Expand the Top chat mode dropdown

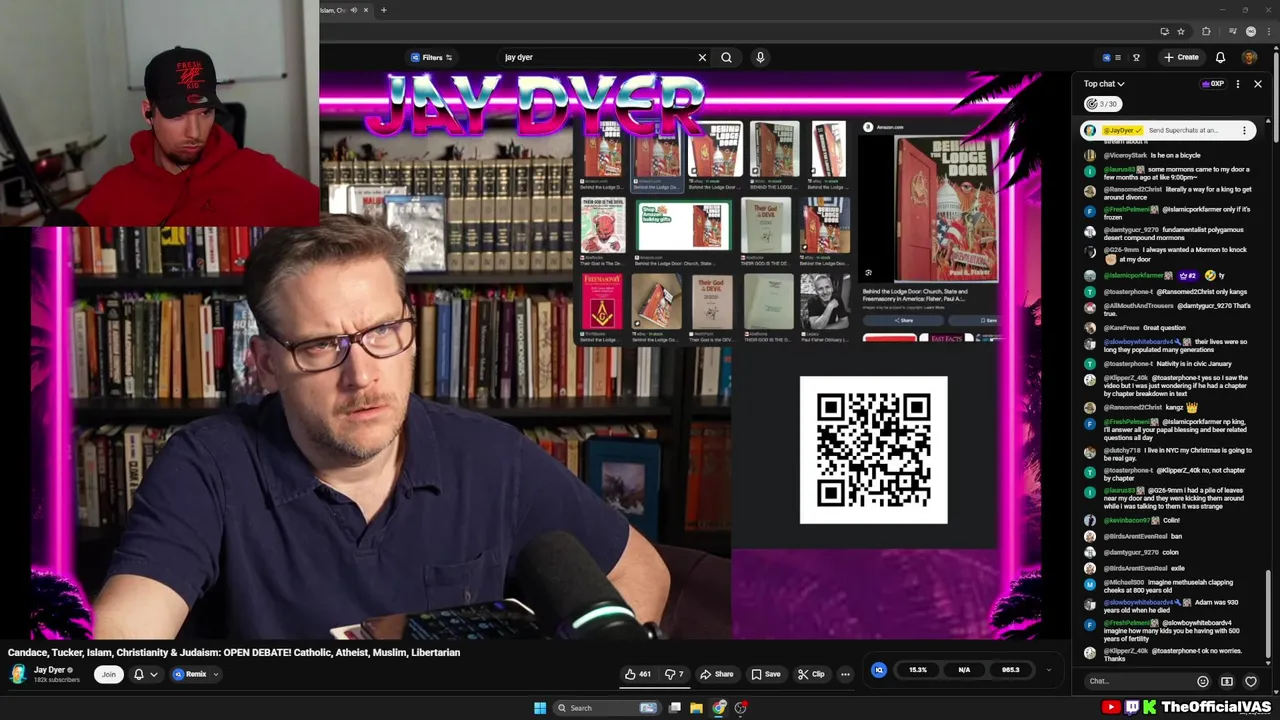click(1104, 84)
